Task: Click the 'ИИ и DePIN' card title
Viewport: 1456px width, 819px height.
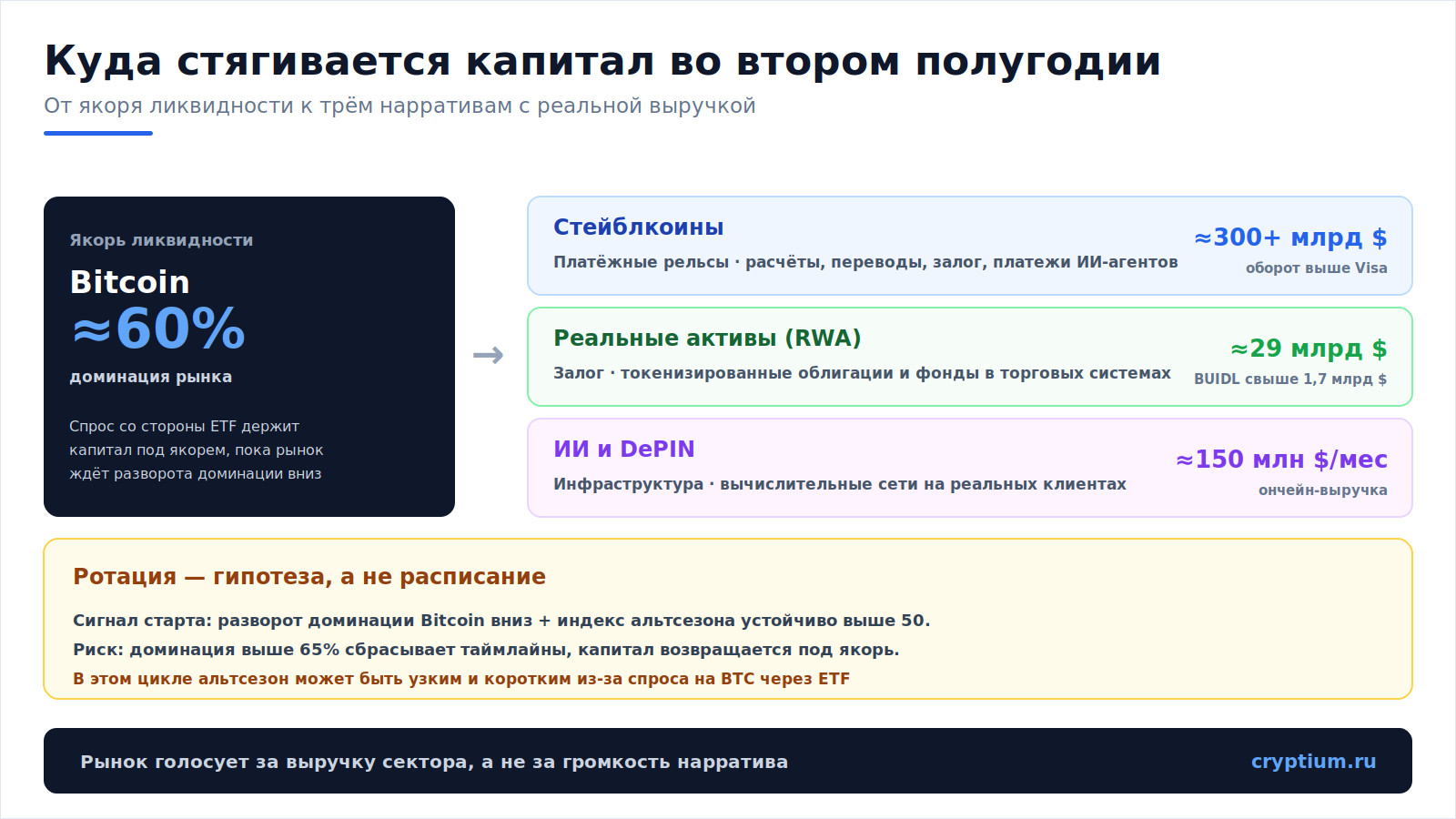Action: click(624, 450)
